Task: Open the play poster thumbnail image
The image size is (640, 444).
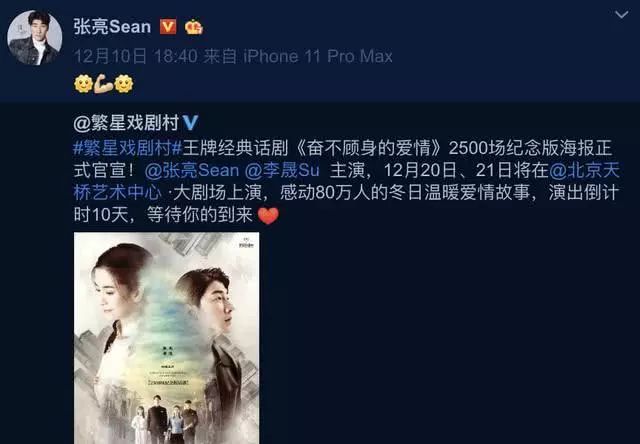Action: pos(167,338)
